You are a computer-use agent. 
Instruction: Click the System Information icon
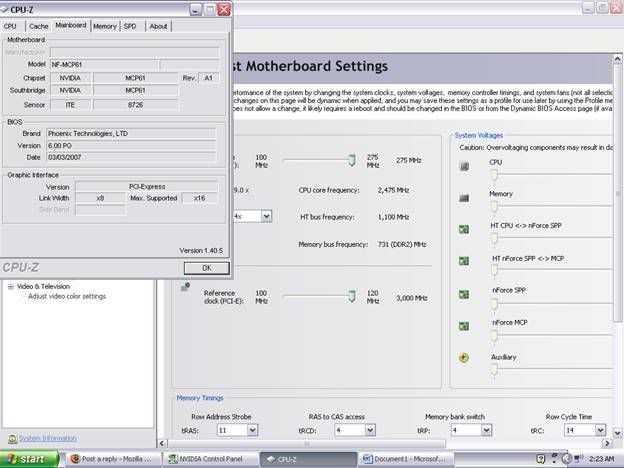[12, 439]
